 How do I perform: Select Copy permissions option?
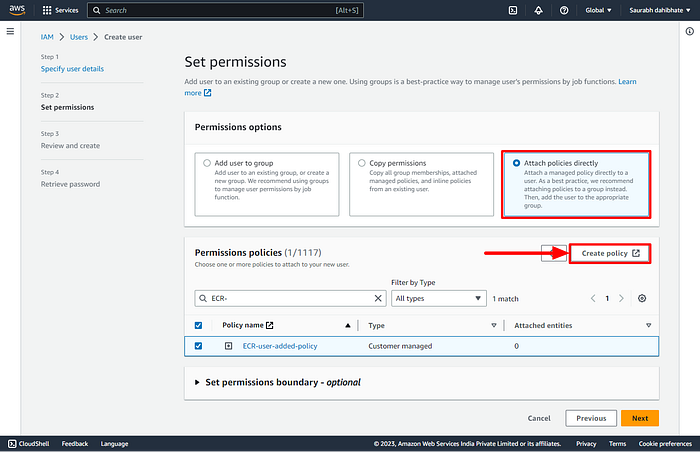362,163
